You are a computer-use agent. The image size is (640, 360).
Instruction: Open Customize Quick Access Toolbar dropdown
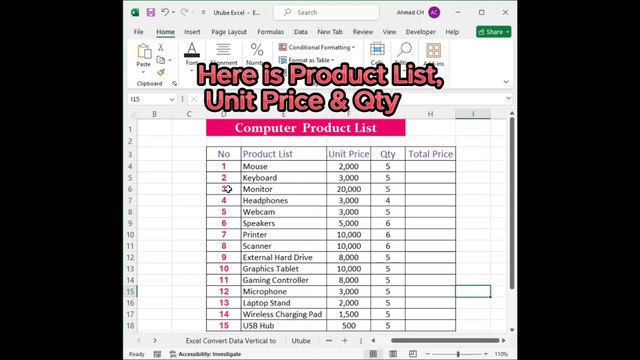coord(203,13)
